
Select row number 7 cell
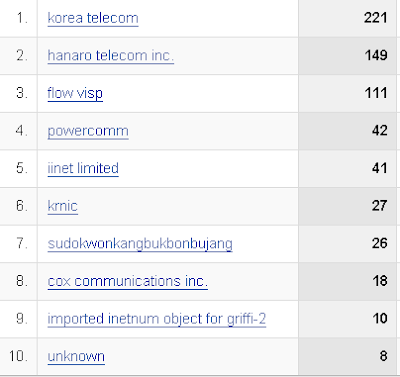18,244
